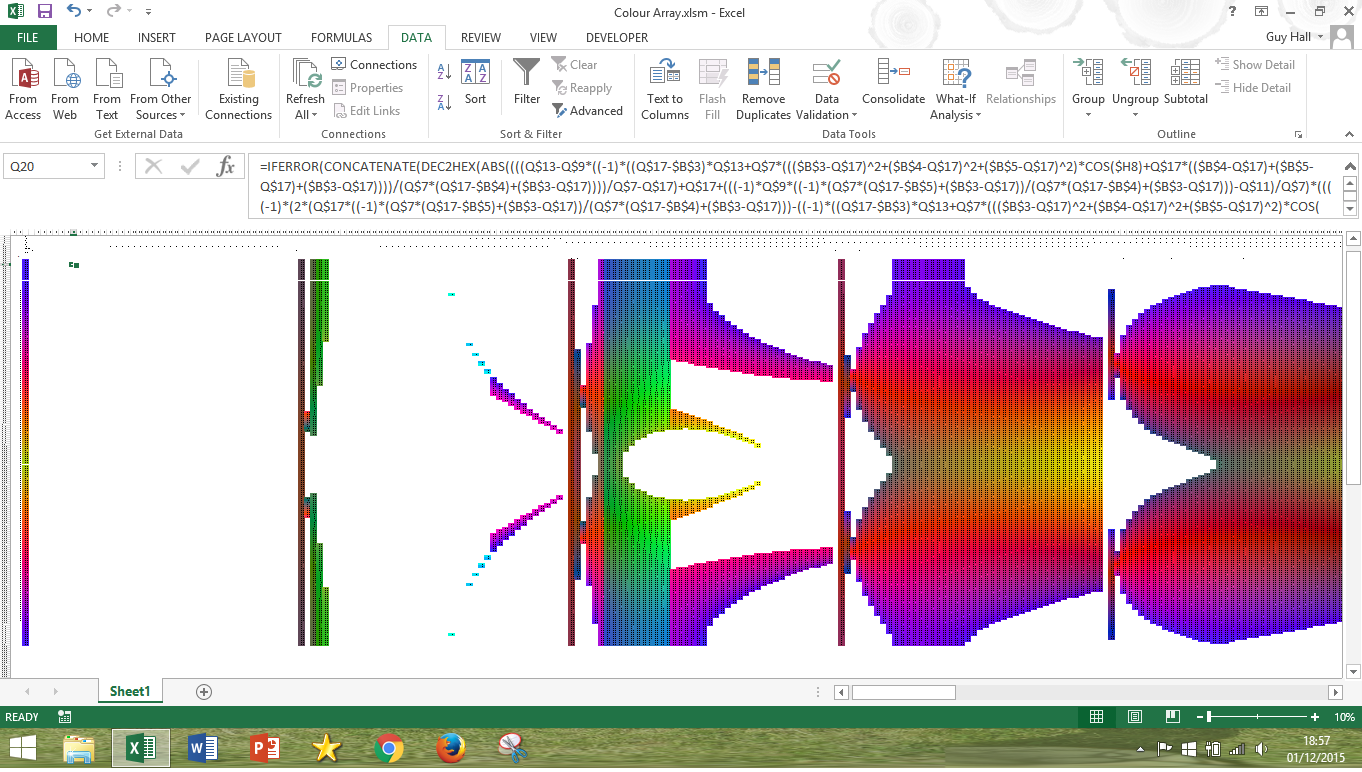Click 10% zoom level
The height and width of the screenshot is (772, 1362).
[x=1344, y=717]
